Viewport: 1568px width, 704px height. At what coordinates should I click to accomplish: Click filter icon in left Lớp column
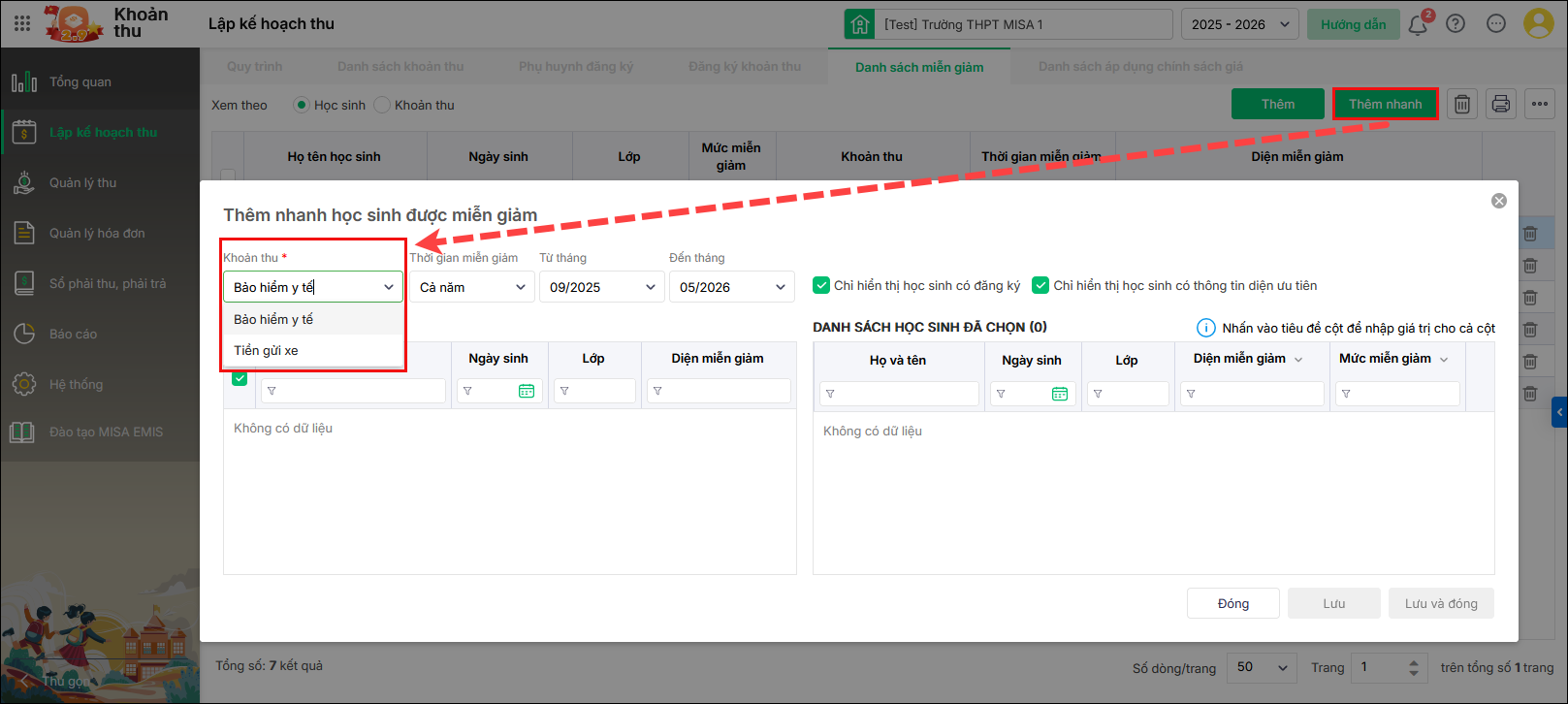pyautogui.click(x=564, y=391)
